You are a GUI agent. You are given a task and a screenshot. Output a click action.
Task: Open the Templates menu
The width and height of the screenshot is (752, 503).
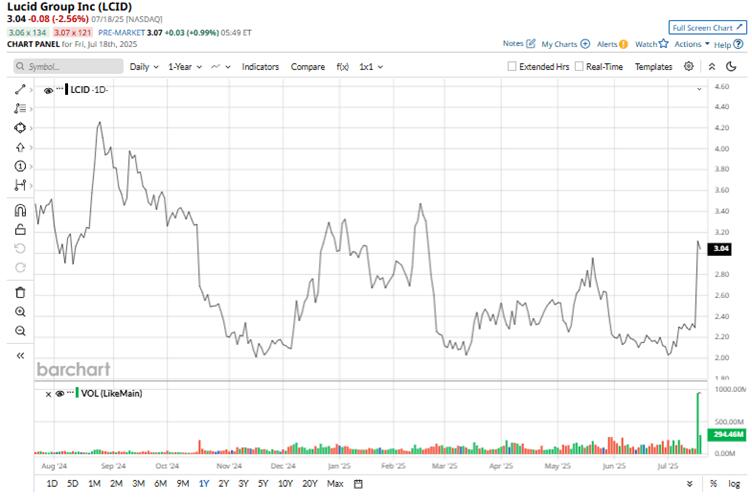653,67
